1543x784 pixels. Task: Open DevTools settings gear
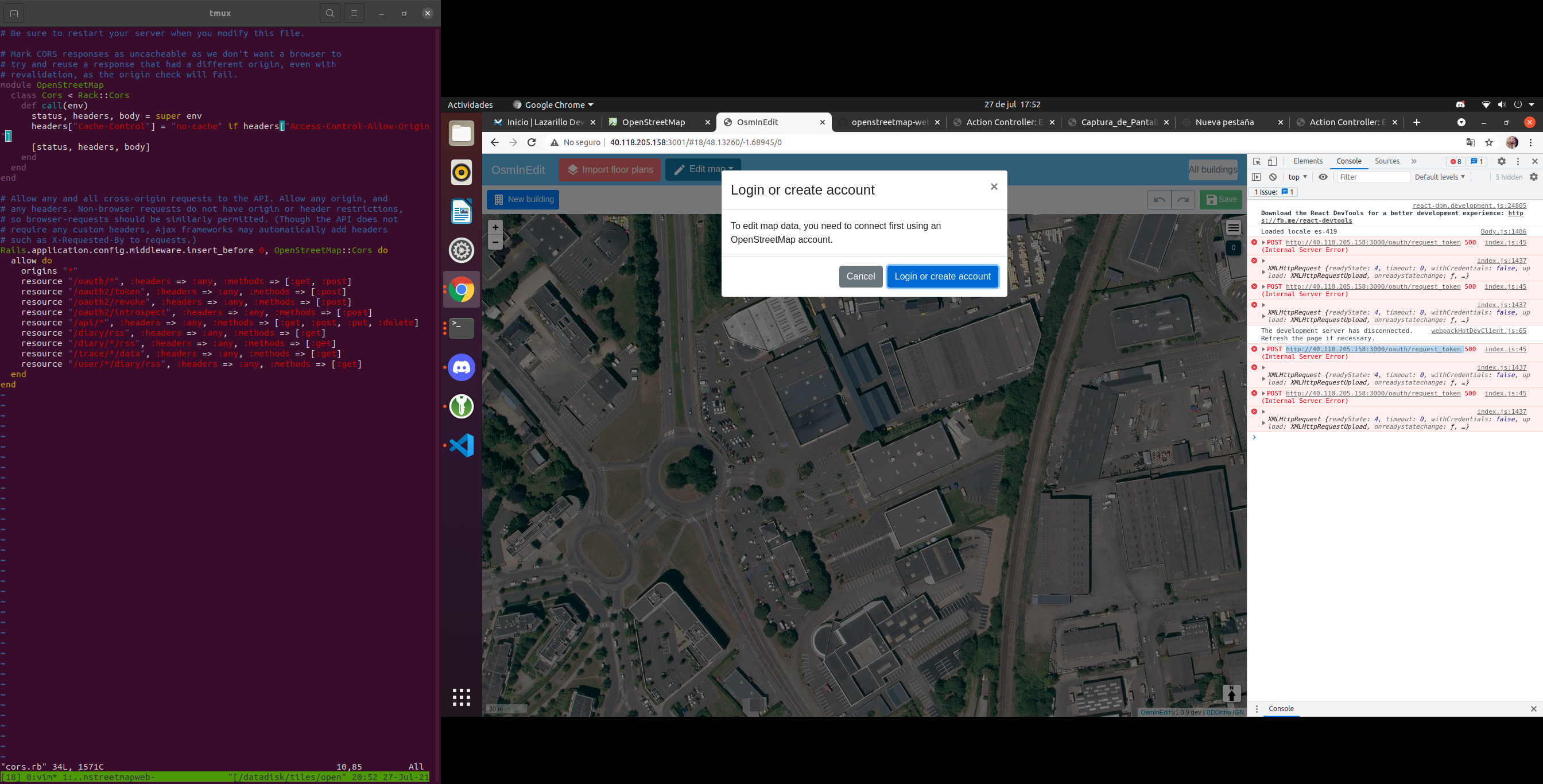point(1502,161)
